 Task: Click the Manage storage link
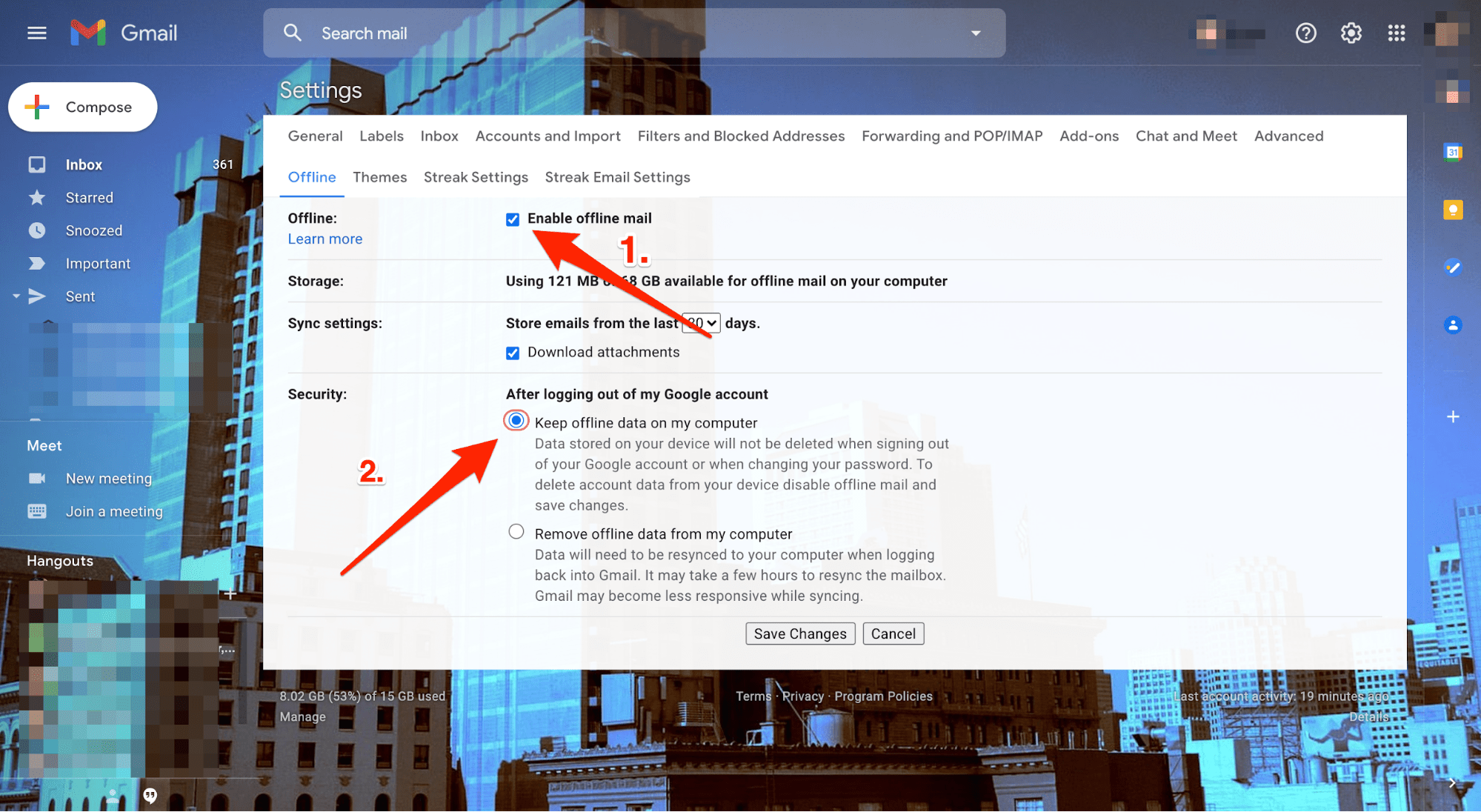point(302,715)
